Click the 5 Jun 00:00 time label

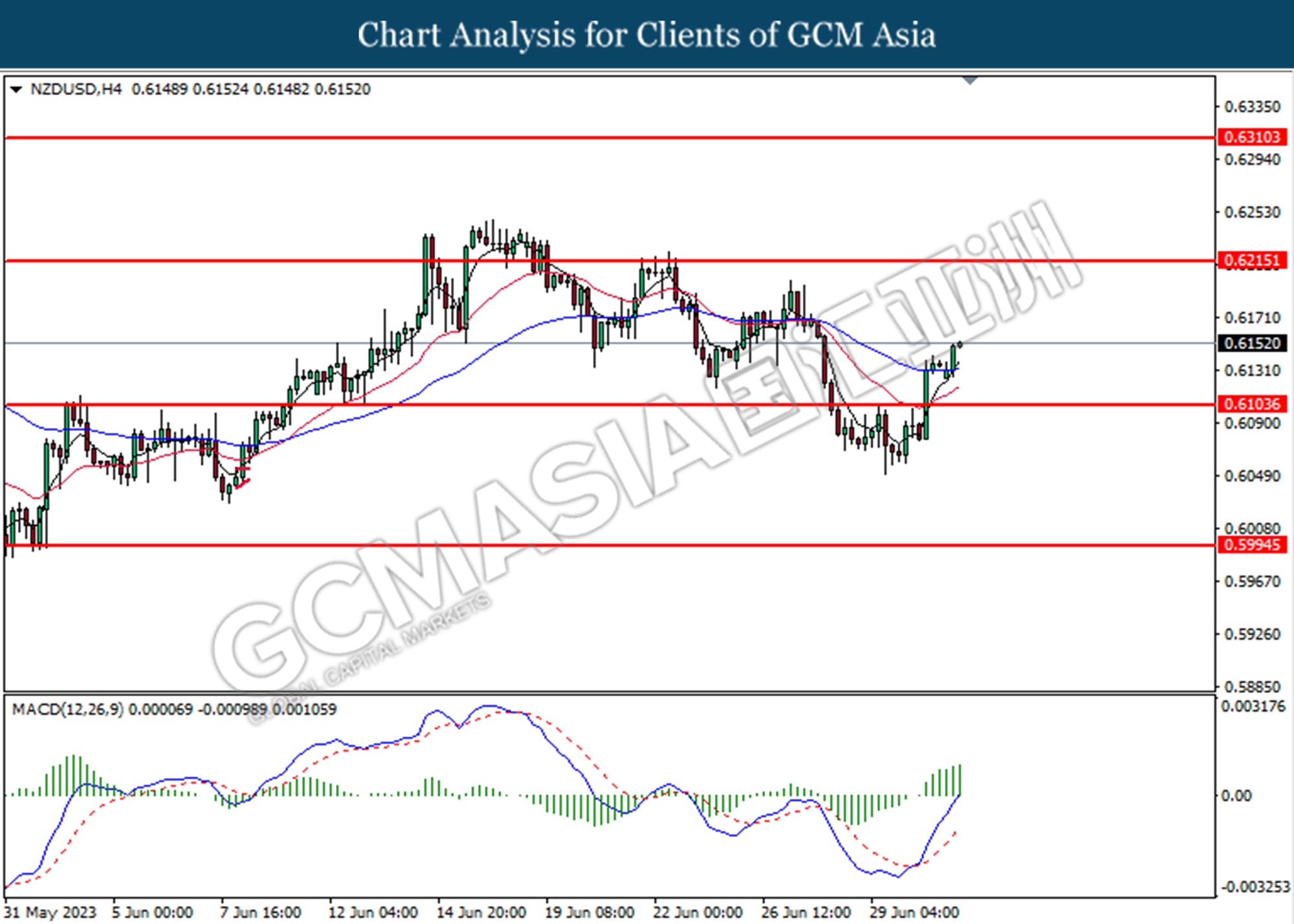click(152, 912)
